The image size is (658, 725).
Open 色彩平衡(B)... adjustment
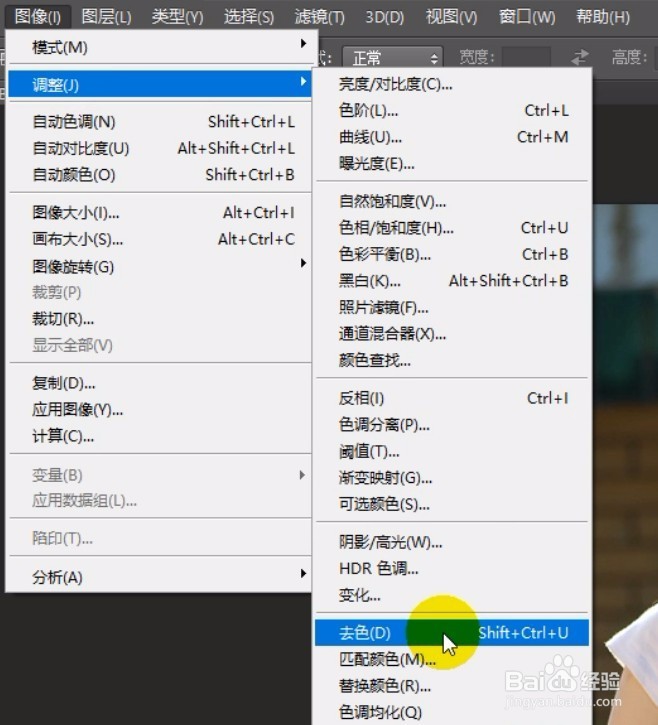click(x=452, y=254)
